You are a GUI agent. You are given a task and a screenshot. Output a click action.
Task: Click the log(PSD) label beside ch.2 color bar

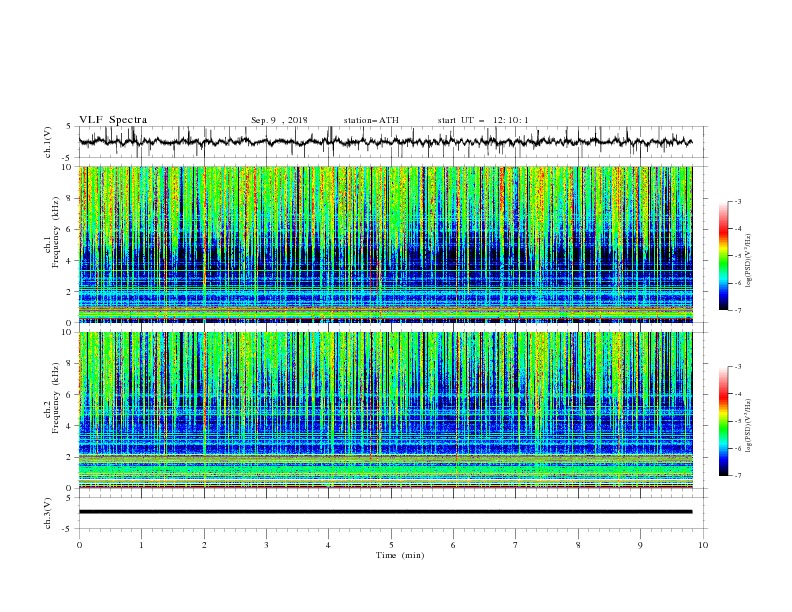click(749, 426)
